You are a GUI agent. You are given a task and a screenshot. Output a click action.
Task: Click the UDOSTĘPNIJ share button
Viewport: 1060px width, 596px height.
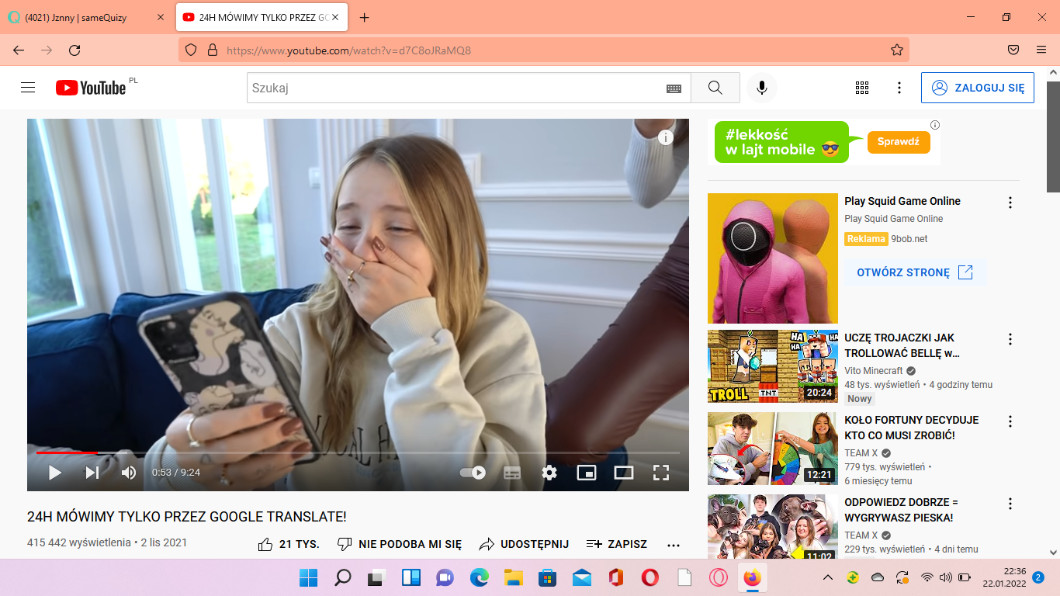524,544
